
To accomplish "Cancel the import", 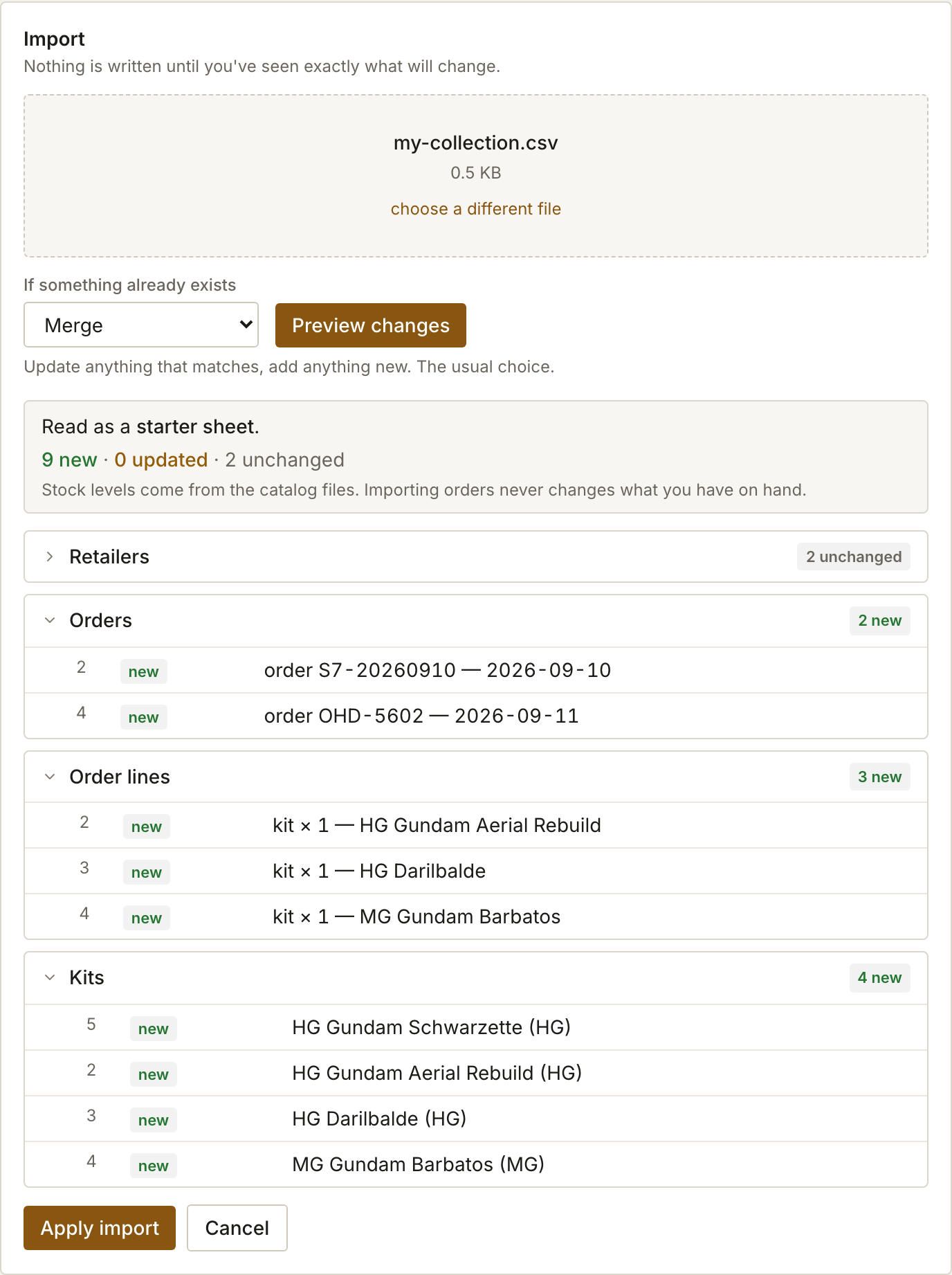I will 237,1228.
